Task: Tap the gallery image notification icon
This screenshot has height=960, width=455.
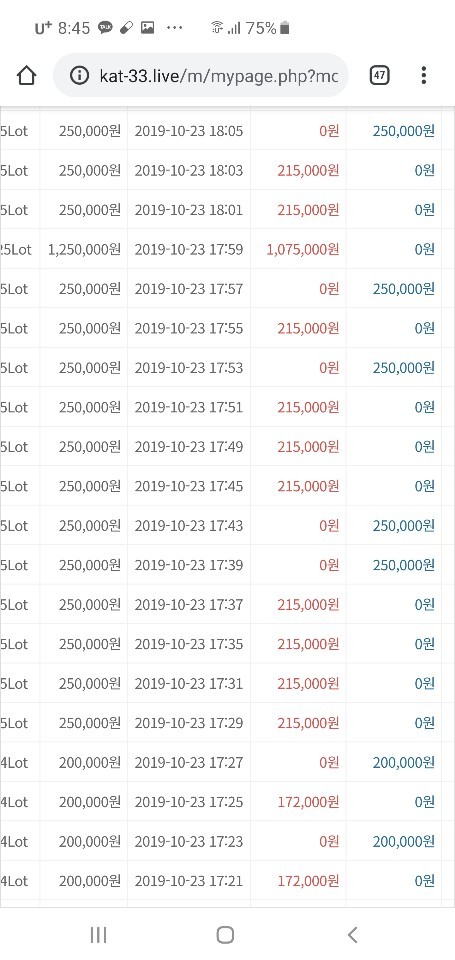Action: coord(148,28)
